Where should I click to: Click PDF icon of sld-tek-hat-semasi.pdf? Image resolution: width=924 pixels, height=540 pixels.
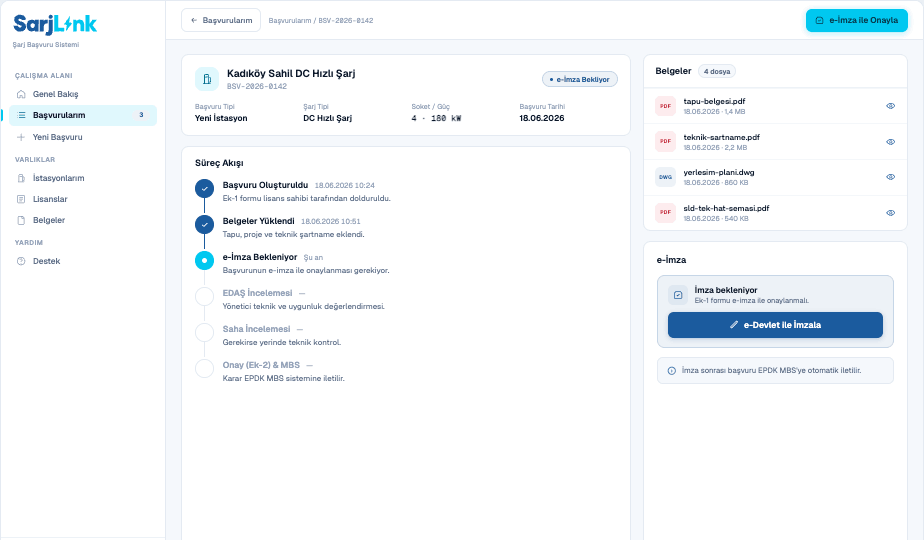tap(665, 212)
